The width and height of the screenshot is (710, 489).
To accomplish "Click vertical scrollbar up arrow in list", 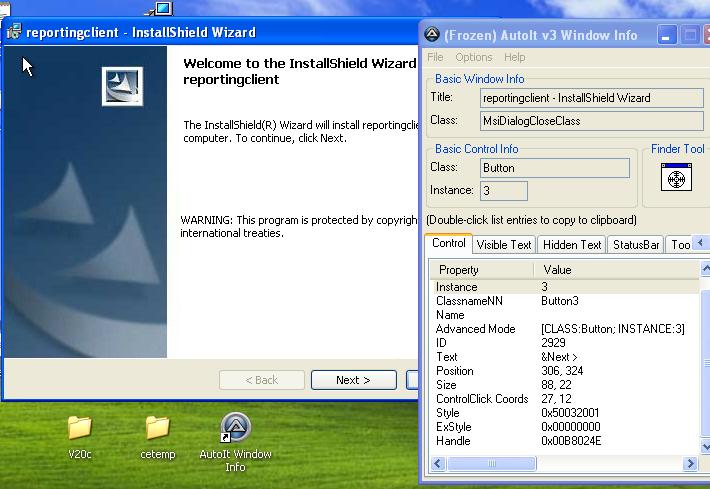I will [705, 269].
